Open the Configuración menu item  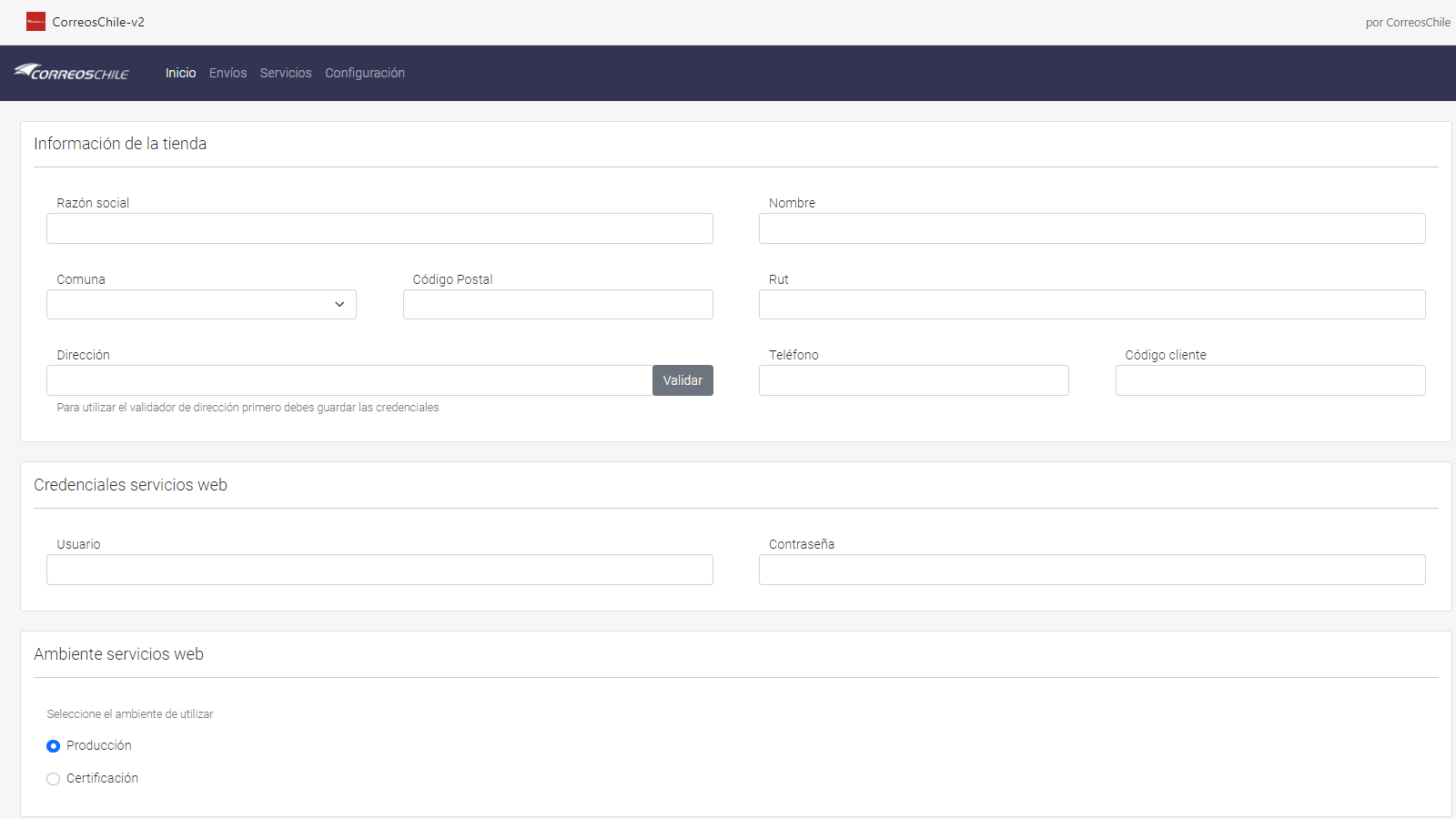[365, 73]
